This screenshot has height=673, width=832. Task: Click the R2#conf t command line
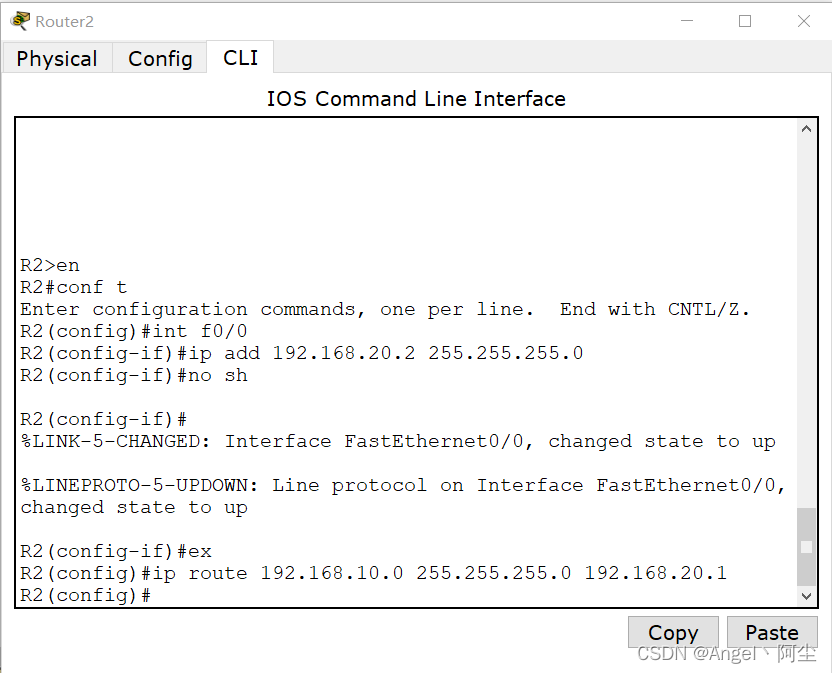tap(74, 287)
